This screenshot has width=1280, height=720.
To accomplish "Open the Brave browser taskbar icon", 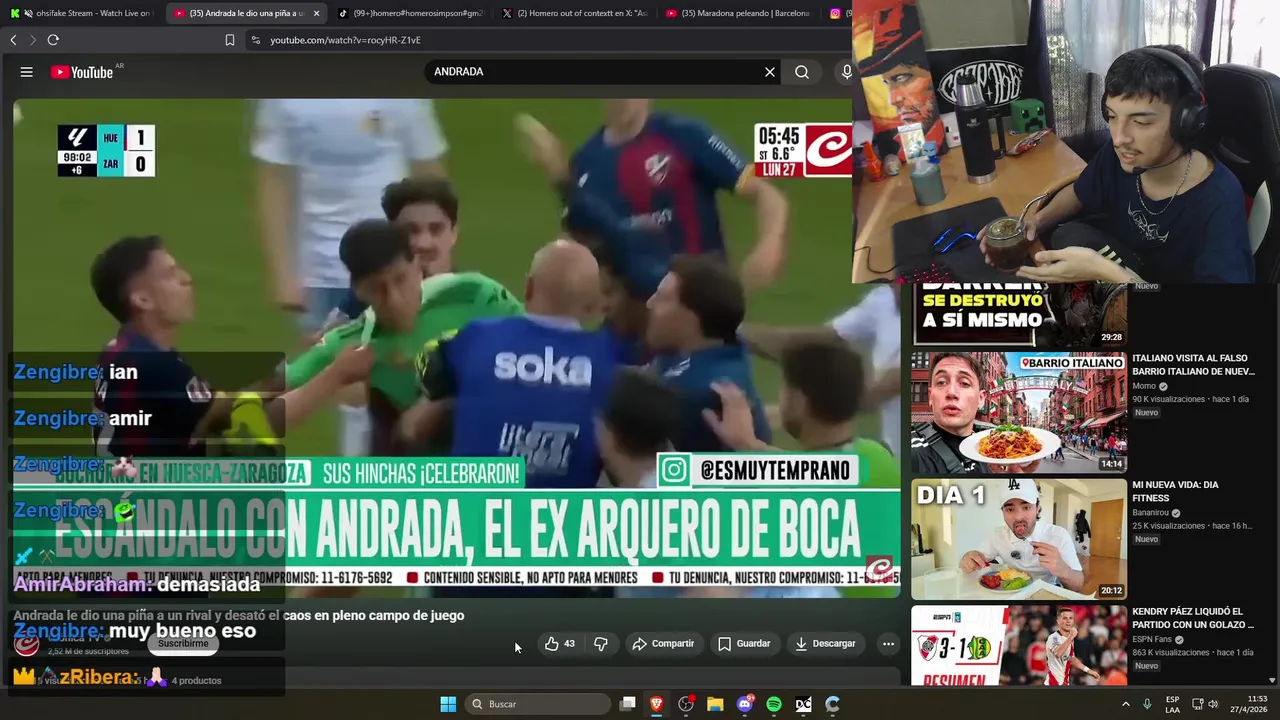I will pos(657,704).
